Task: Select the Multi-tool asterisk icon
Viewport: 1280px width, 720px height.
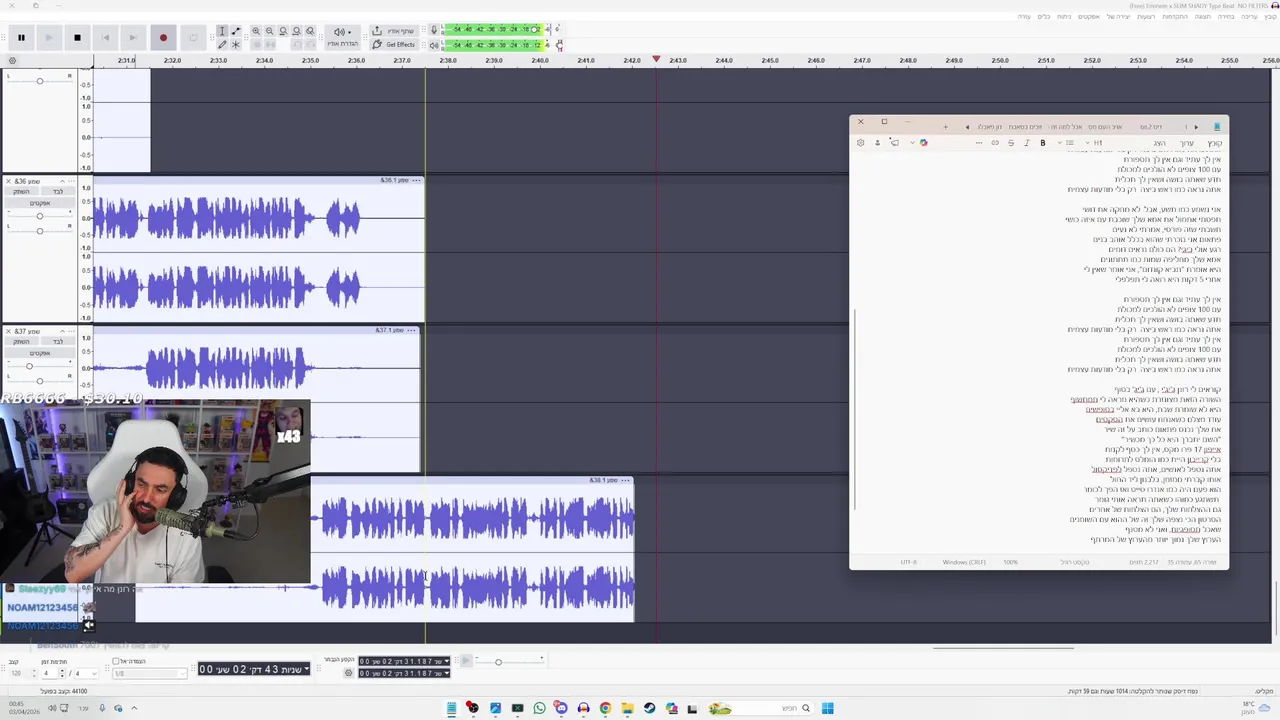Action: pyautogui.click(x=235, y=44)
